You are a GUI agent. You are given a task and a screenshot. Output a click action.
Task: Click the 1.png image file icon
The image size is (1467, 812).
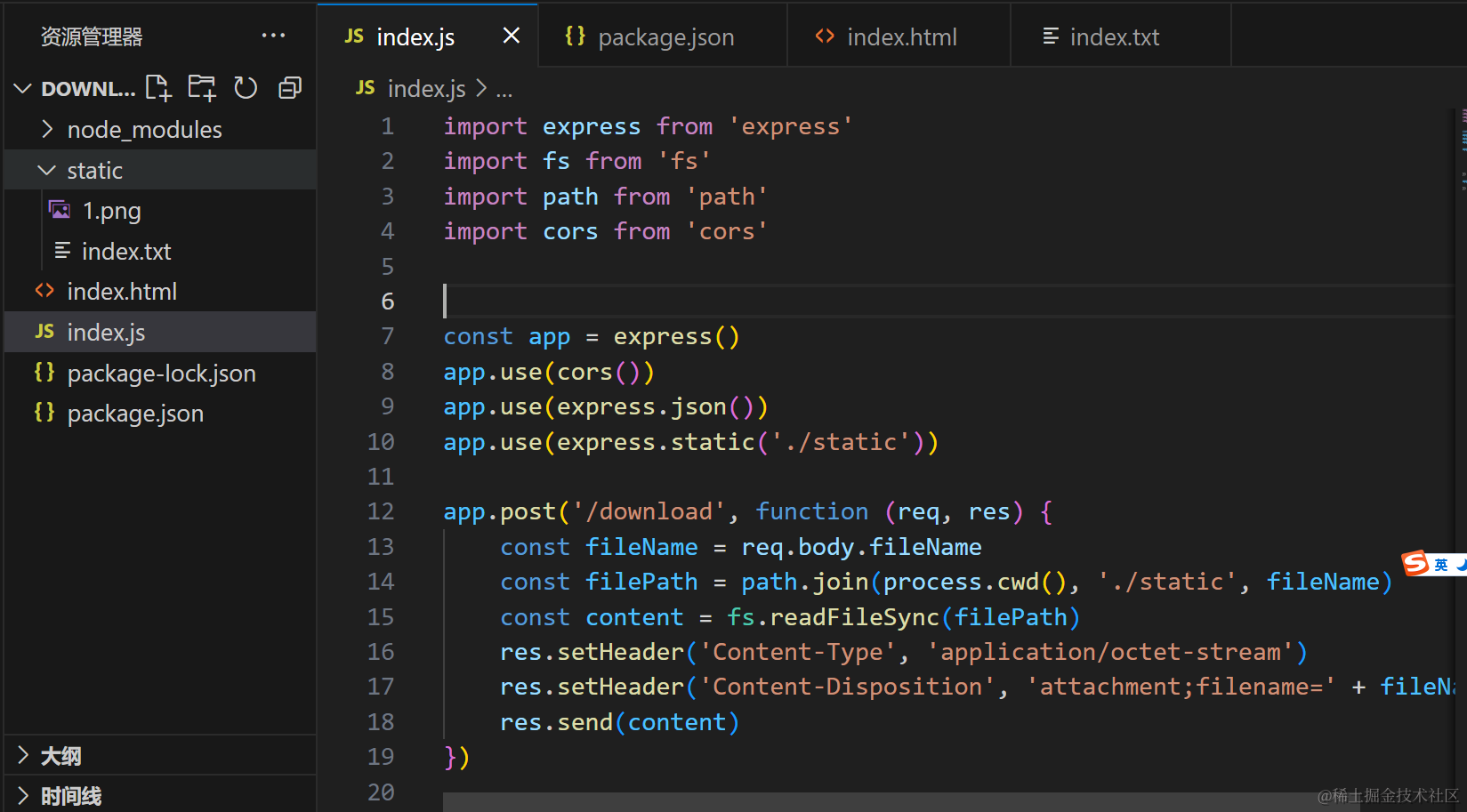pyautogui.click(x=60, y=210)
